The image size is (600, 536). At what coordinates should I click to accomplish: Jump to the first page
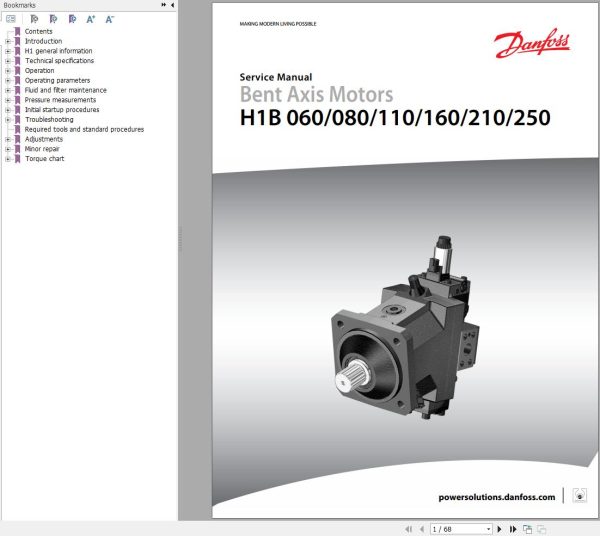click(x=408, y=529)
